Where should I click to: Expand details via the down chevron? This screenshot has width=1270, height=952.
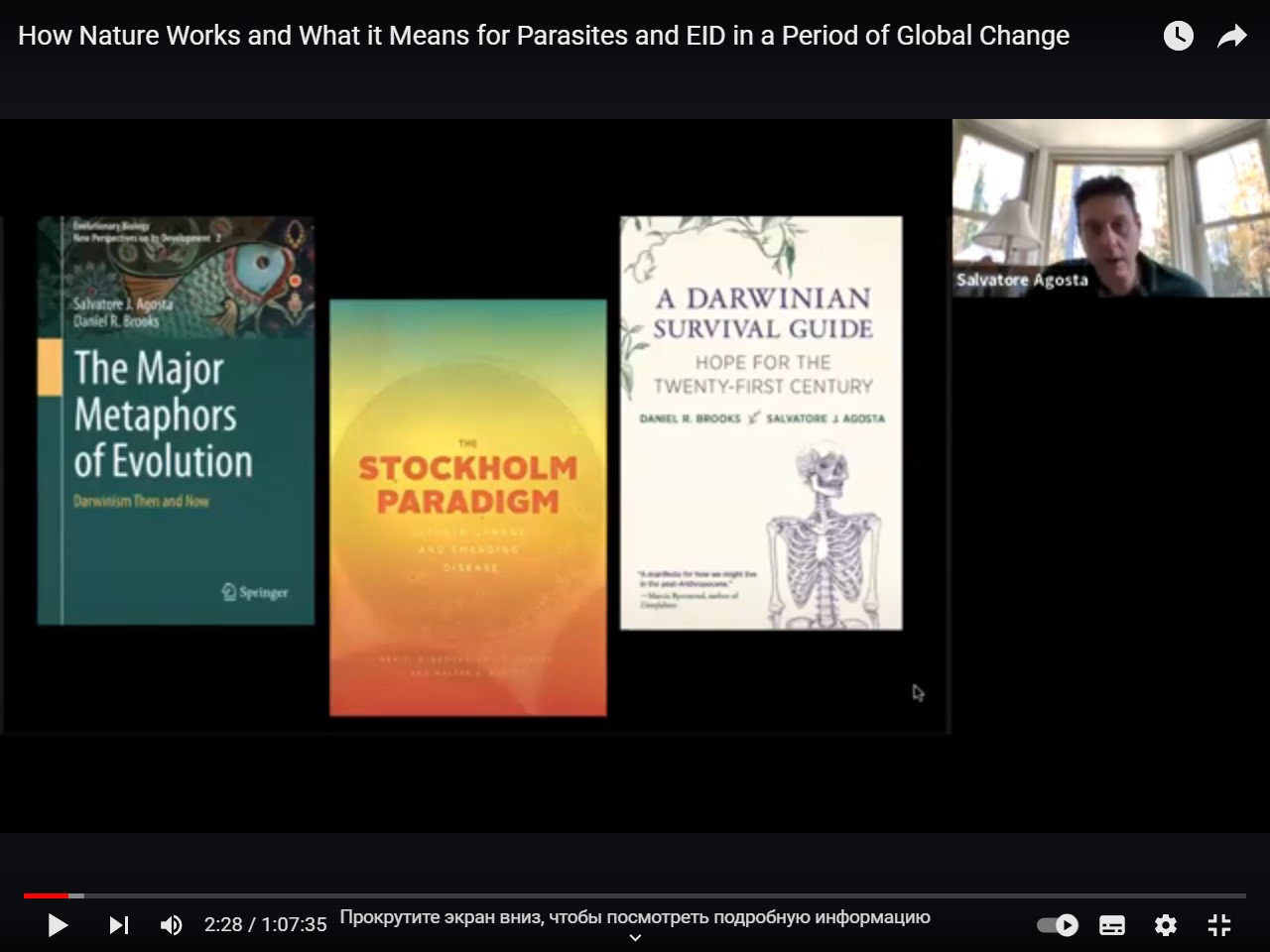(x=635, y=937)
